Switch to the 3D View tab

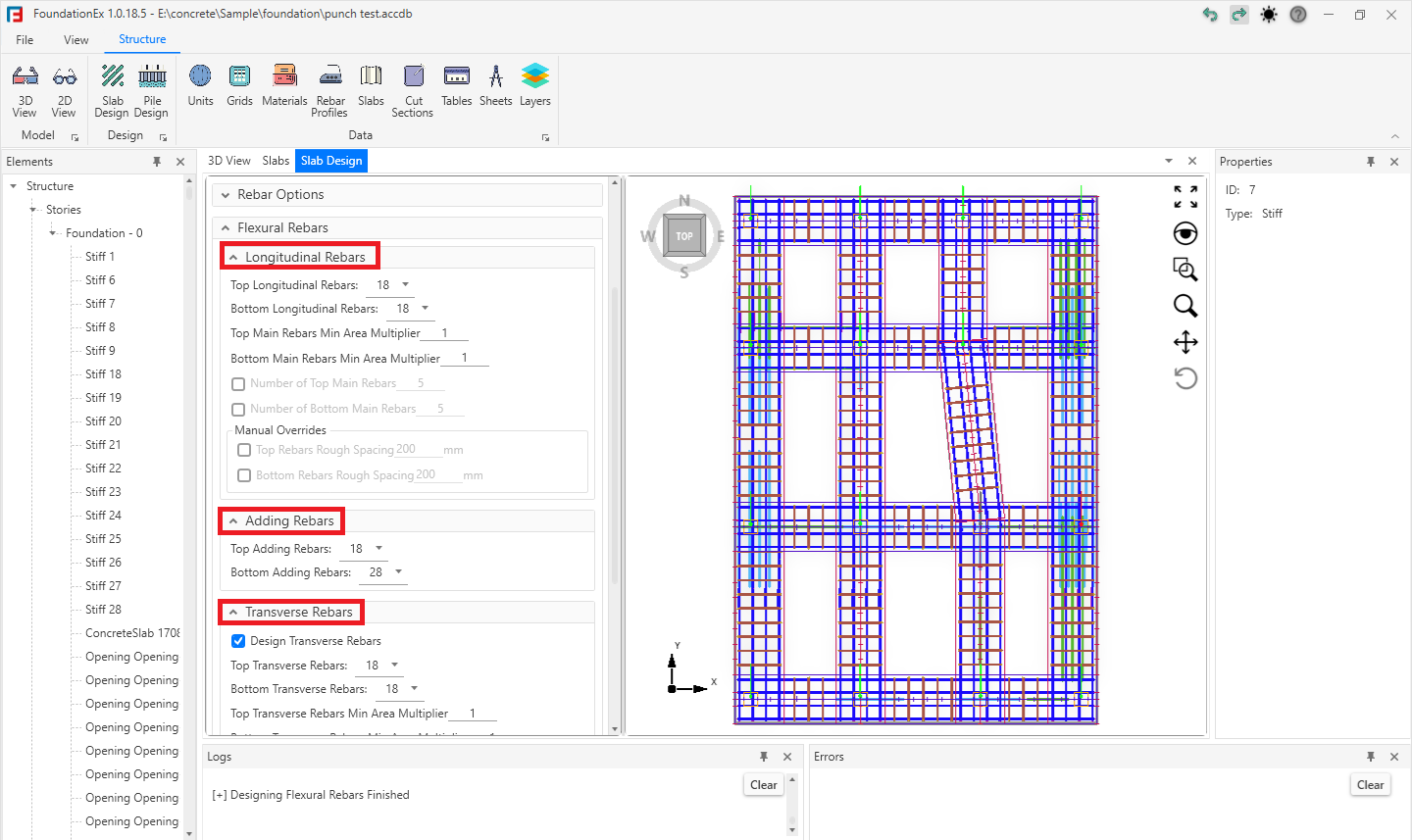click(228, 161)
